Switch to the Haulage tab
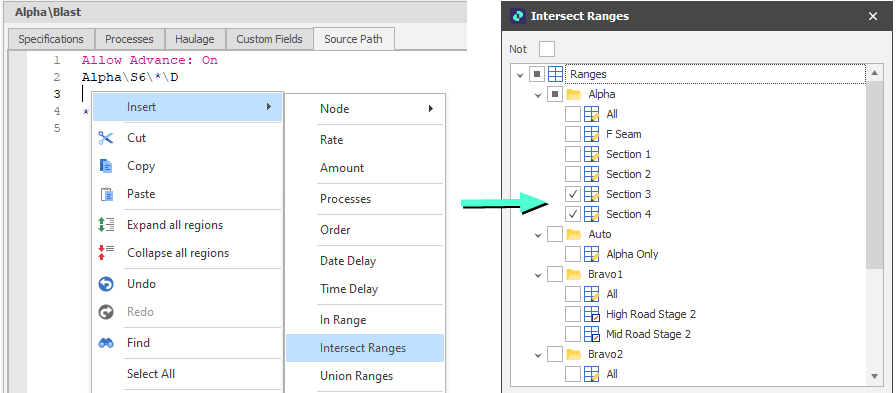 coord(195,39)
